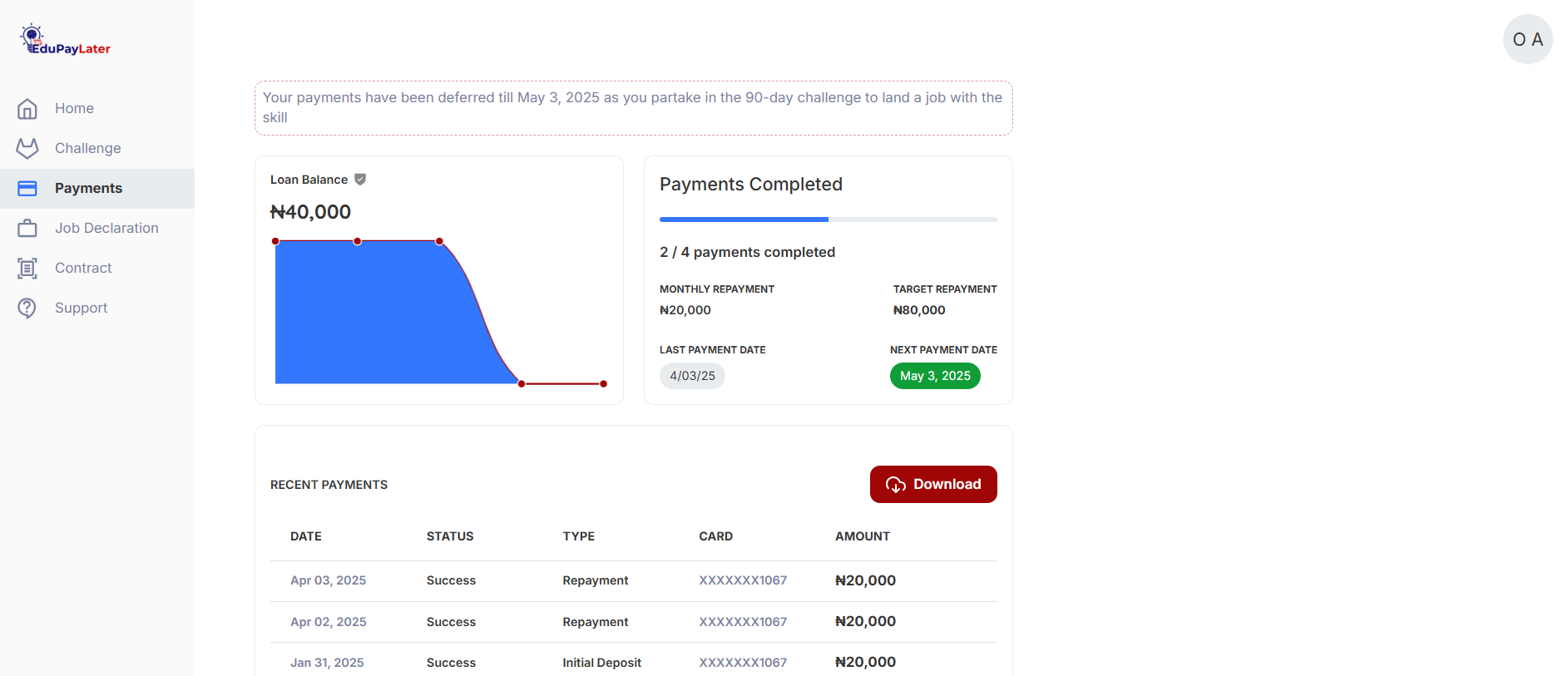Click the Payments card icon
The image size is (1568, 676).
pos(27,189)
